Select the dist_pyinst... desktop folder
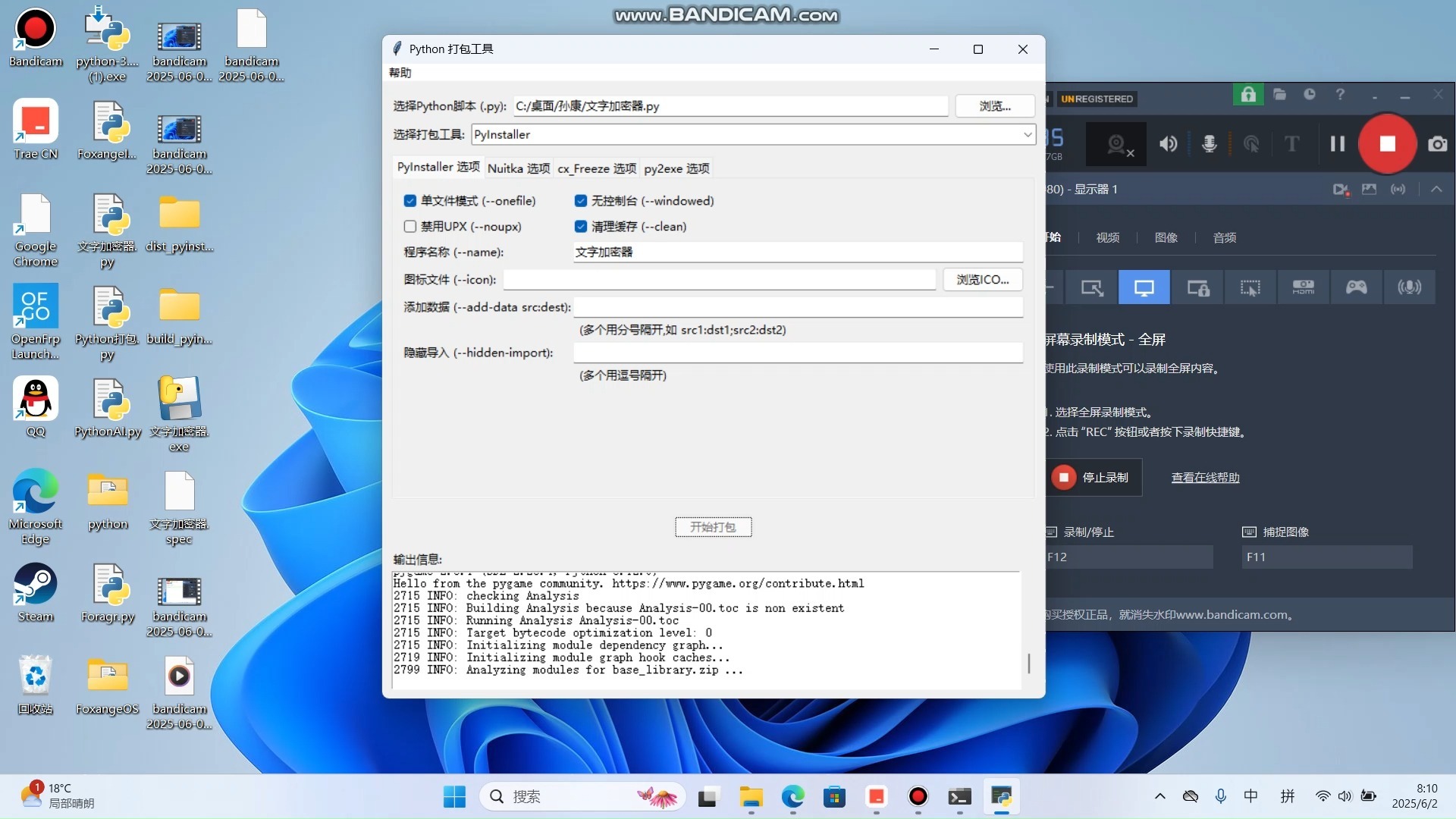 coord(180,223)
